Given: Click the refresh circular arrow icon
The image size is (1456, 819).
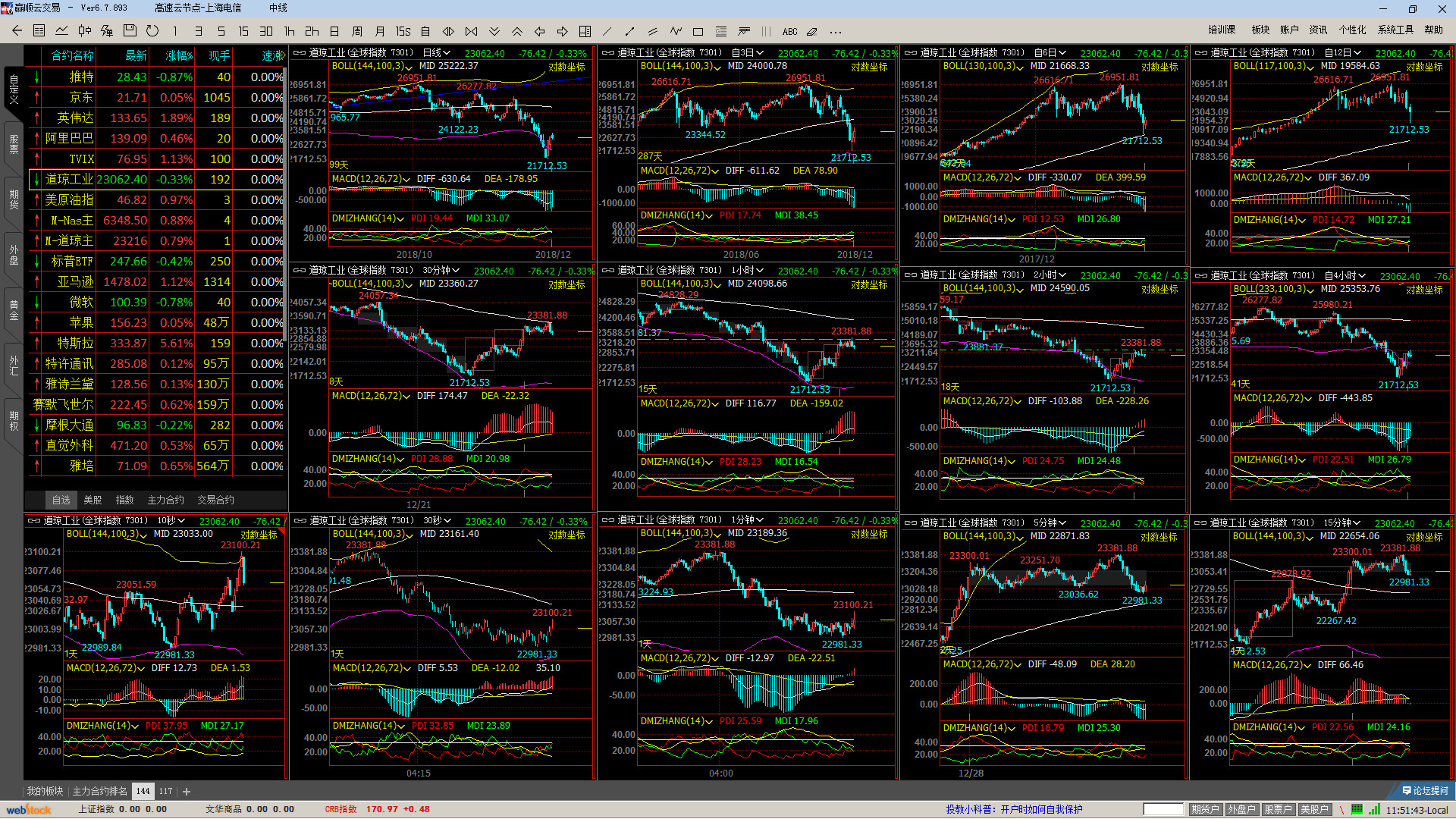Looking at the screenshot, I should [152, 31].
